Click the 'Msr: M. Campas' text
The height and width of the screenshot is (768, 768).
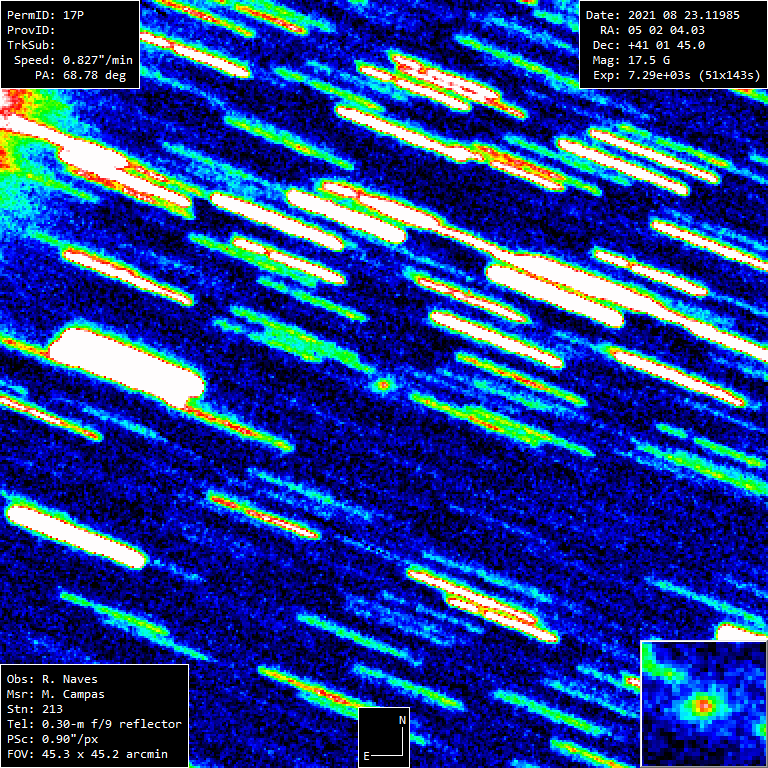click(x=55, y=695)
